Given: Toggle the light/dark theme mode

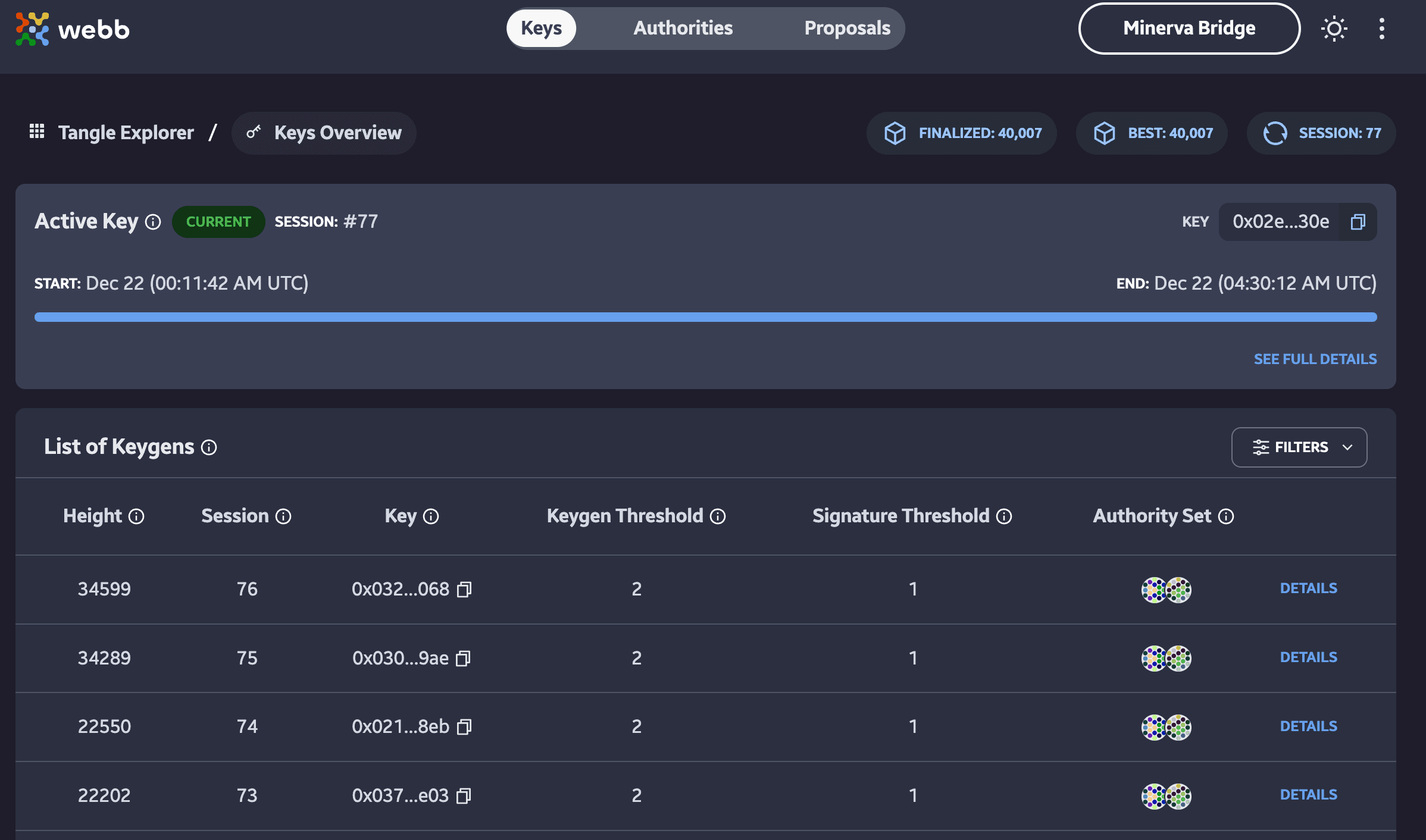Looking at the screenshot, I should [x=1334, y=27].
